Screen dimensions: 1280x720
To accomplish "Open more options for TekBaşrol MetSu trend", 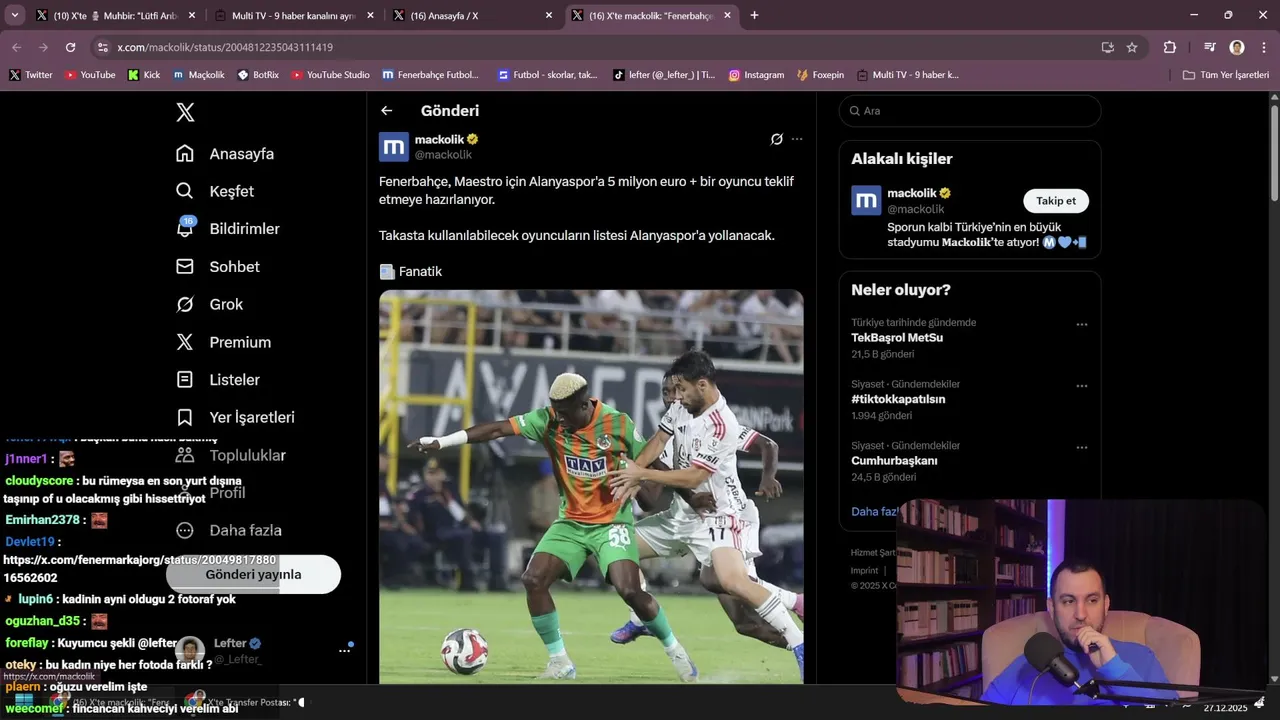I will pyautogui.click(x=1081, y=324).
